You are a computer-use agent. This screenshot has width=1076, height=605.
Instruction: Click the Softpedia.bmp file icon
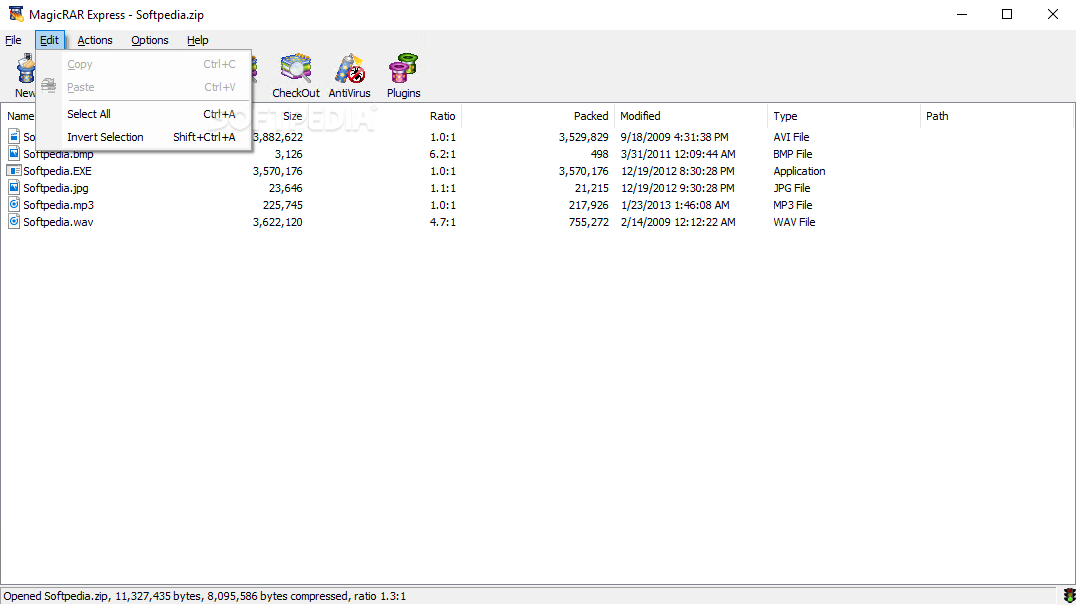(x=14, y=154)
